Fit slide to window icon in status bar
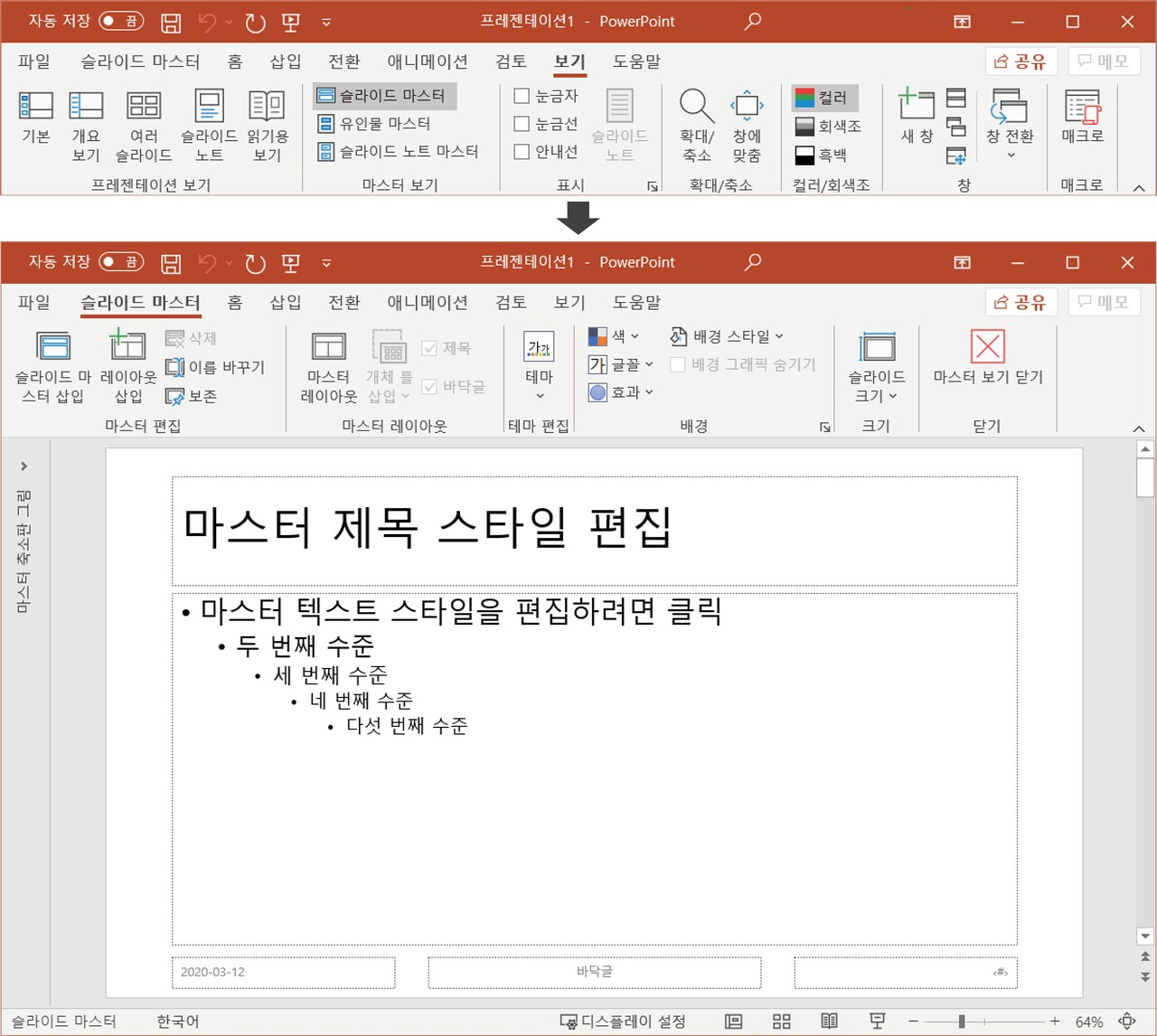 click(x=1126, y=1022)
